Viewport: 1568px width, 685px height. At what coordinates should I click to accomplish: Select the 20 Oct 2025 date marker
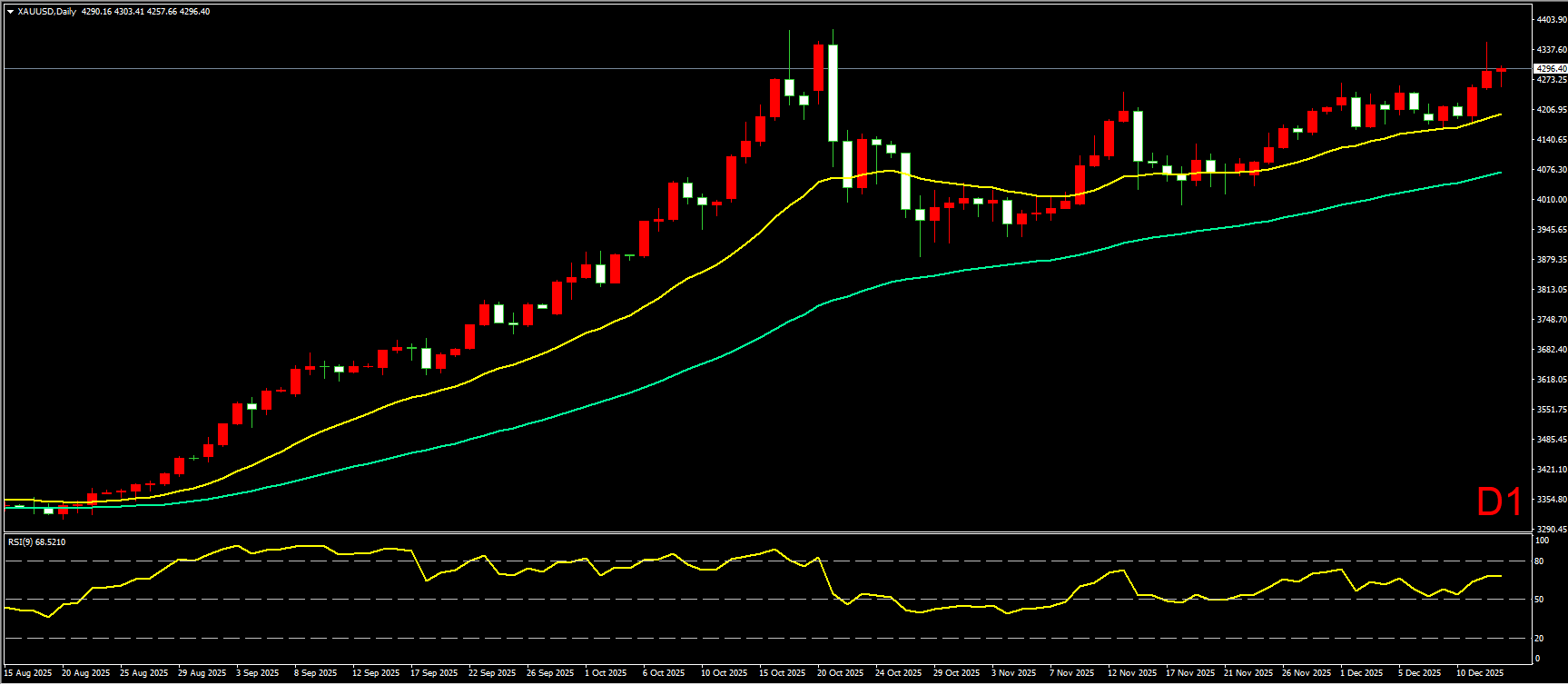coord(840,673)
